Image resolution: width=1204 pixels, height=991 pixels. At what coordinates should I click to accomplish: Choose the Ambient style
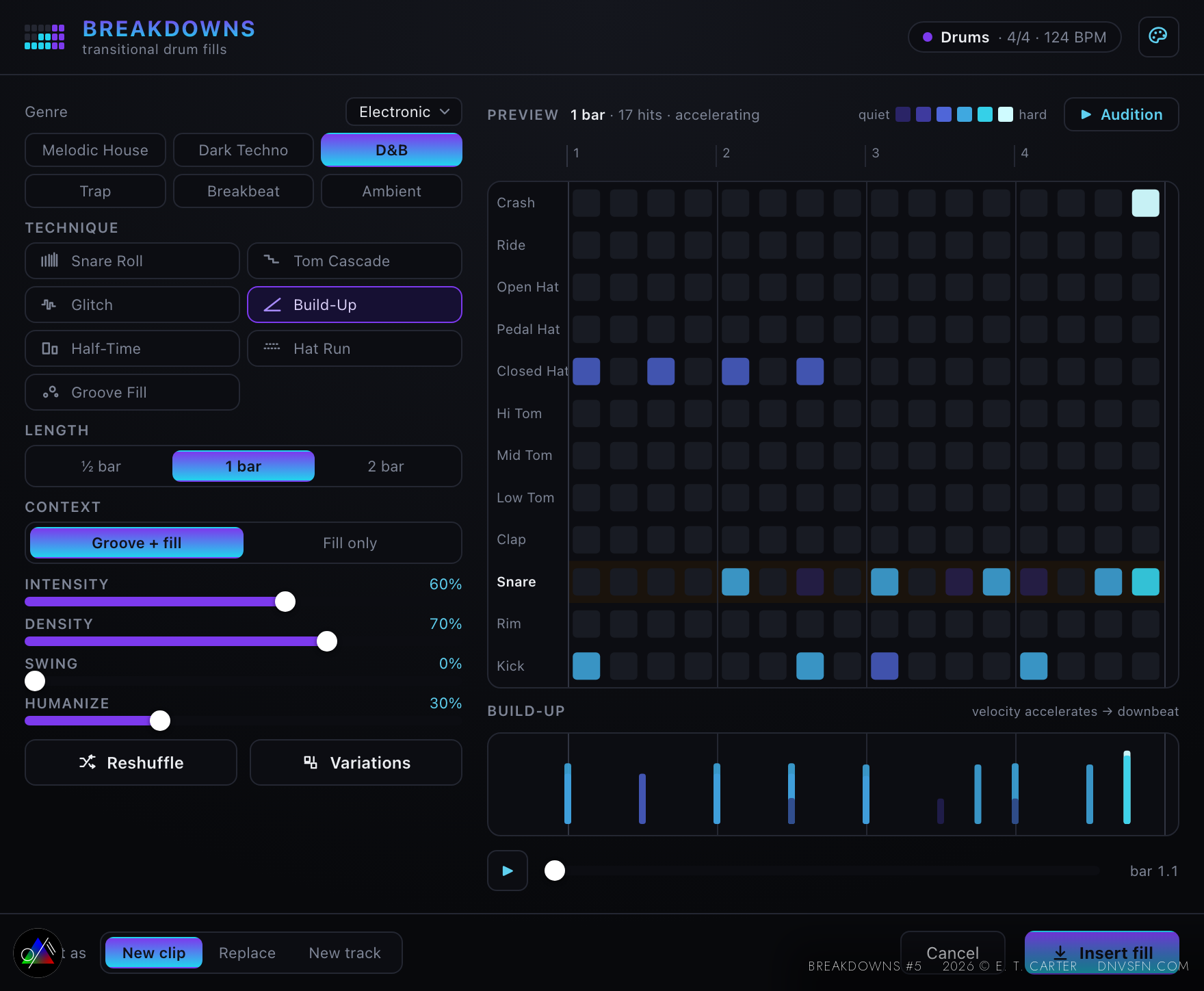(392, 191)
